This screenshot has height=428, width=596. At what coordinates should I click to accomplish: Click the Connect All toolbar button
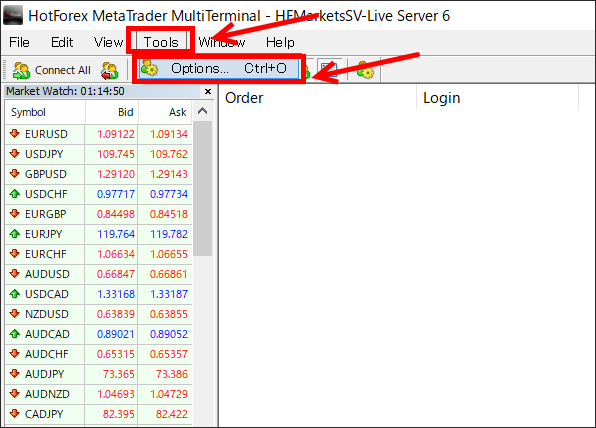[x=52, y=70]
